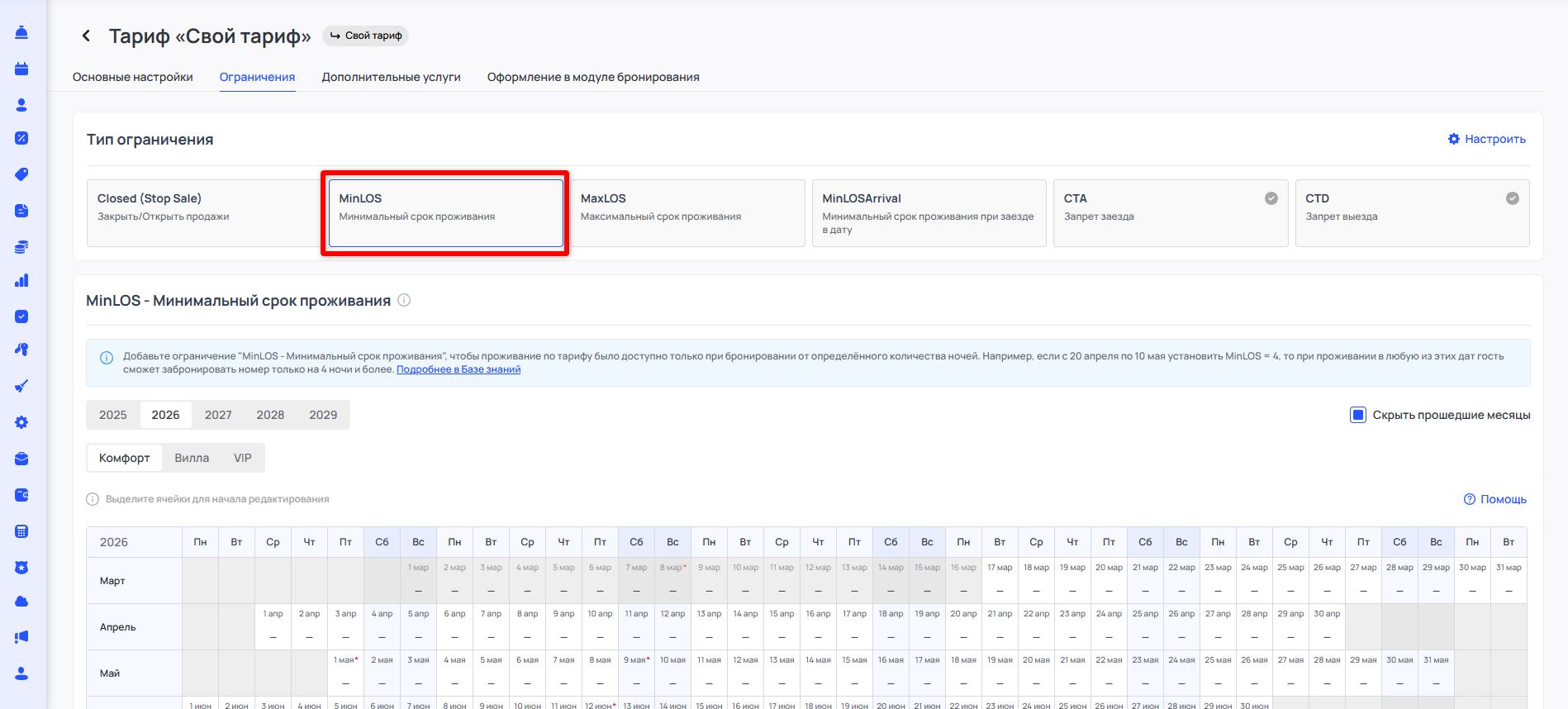Viewport: 1568px width, 709px height.
Task: Switch year to 2027
Action: (x=218, y=415)
